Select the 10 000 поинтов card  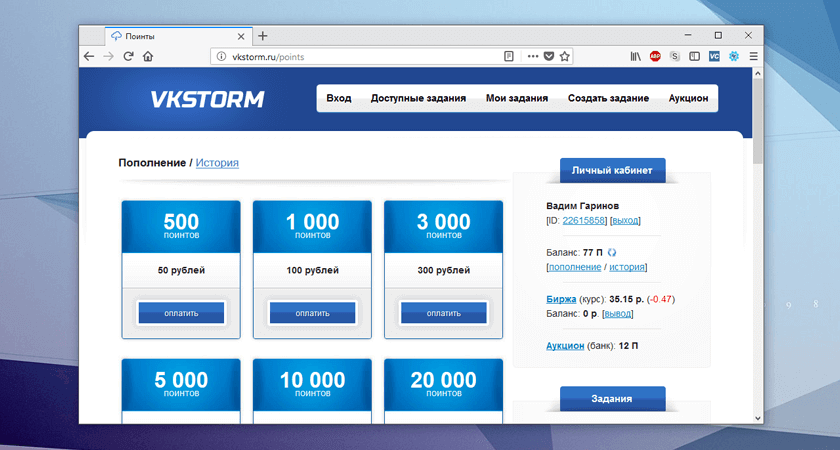[x=312, y=391]
